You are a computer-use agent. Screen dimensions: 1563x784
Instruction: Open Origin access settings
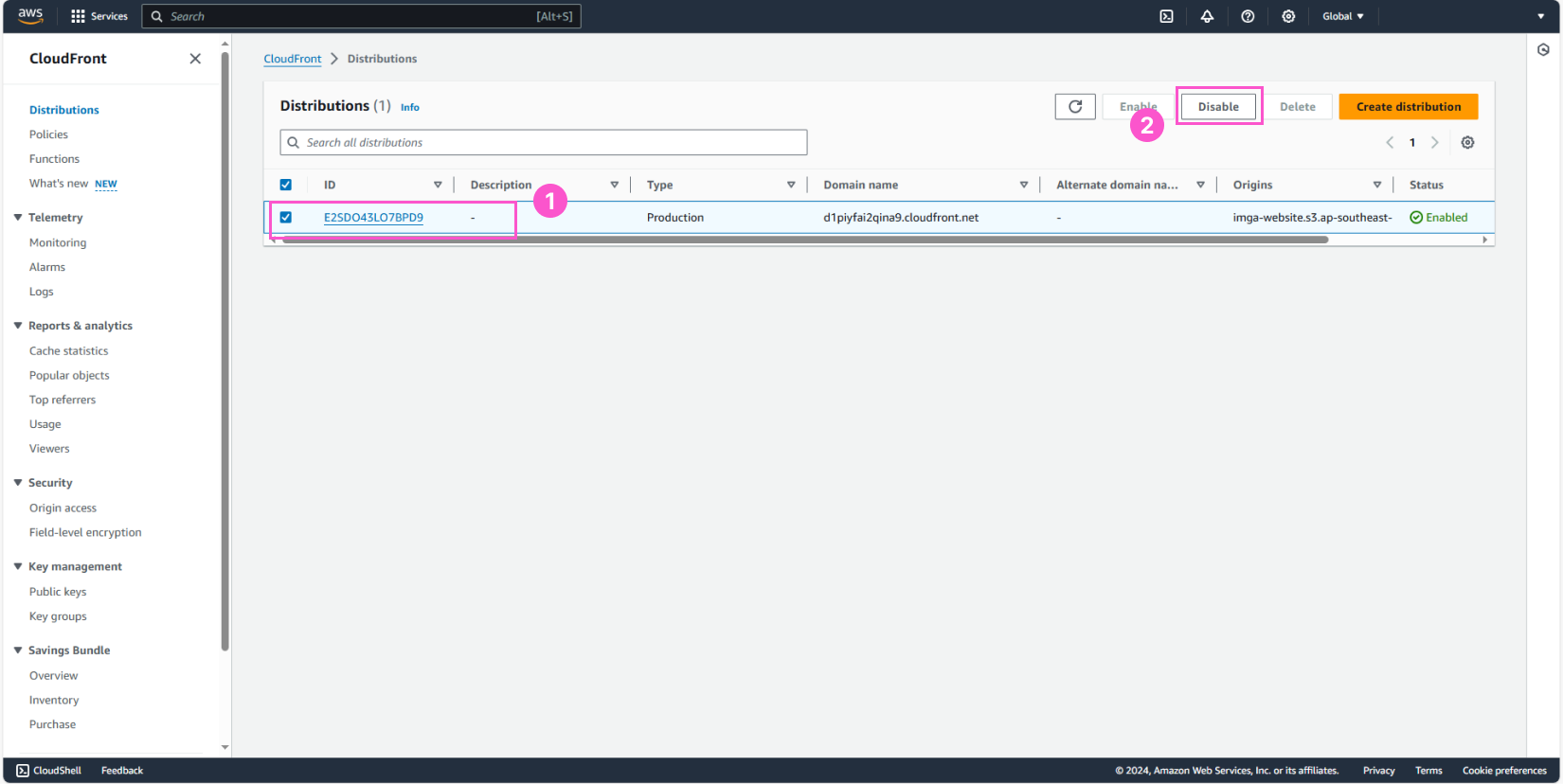(x=63, y=508)
